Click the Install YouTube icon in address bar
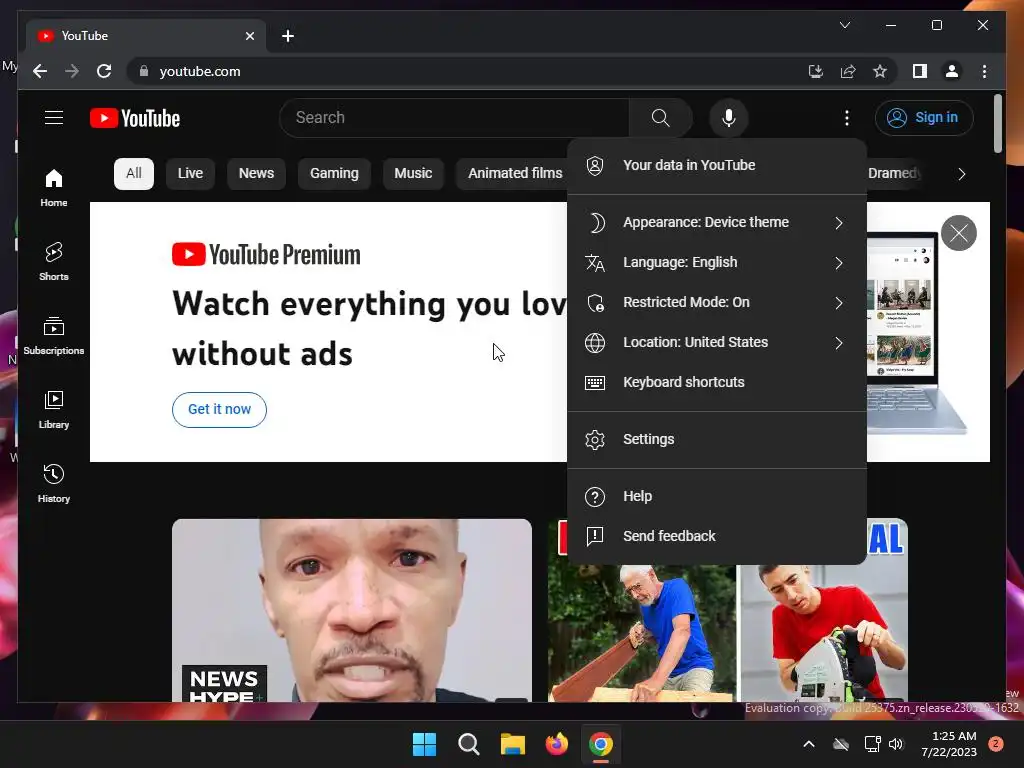Screen dimensions: 1024x768 click(x=816, y=71)
